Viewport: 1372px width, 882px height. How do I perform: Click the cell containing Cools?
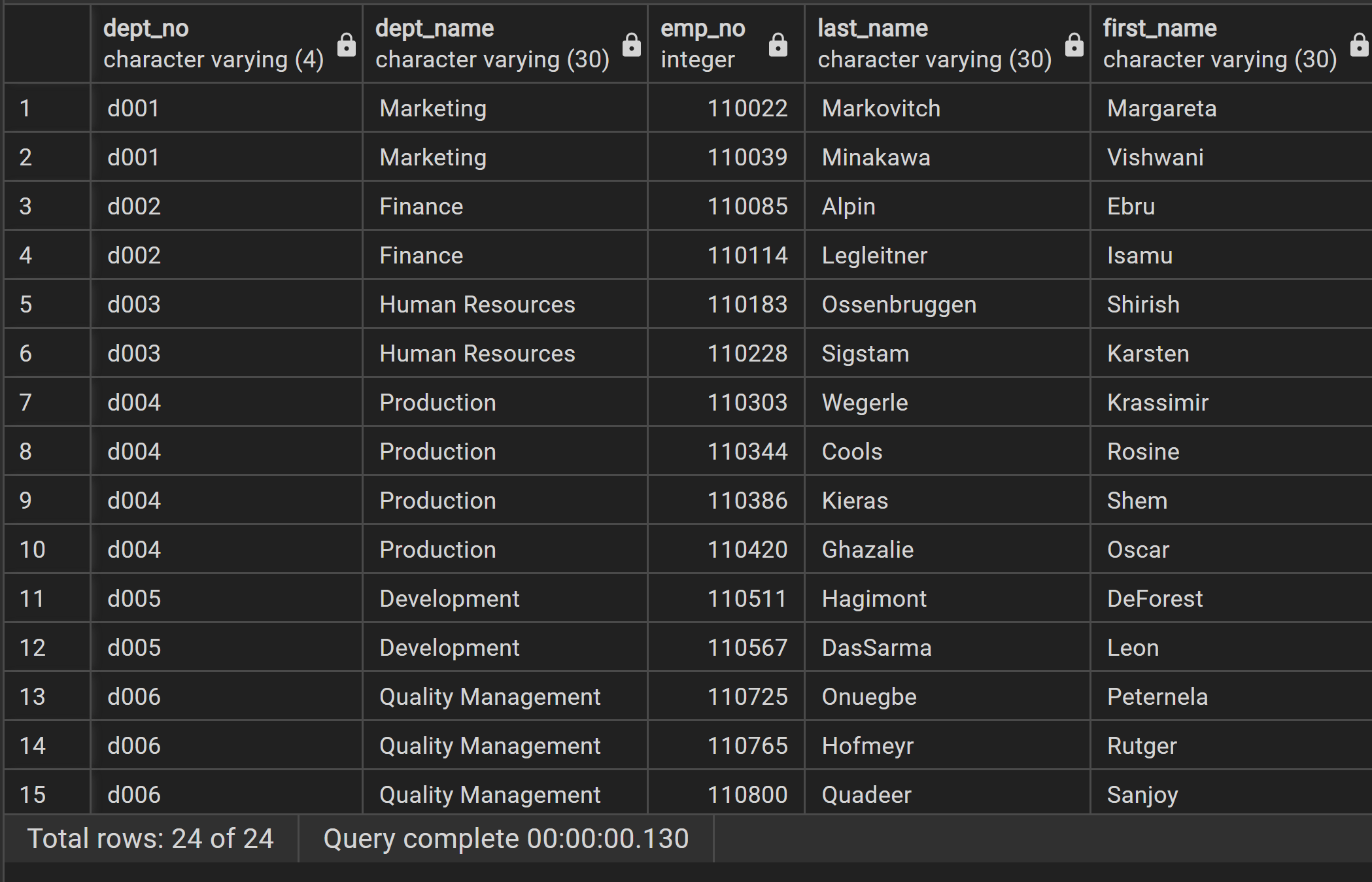tap(948, 451)
